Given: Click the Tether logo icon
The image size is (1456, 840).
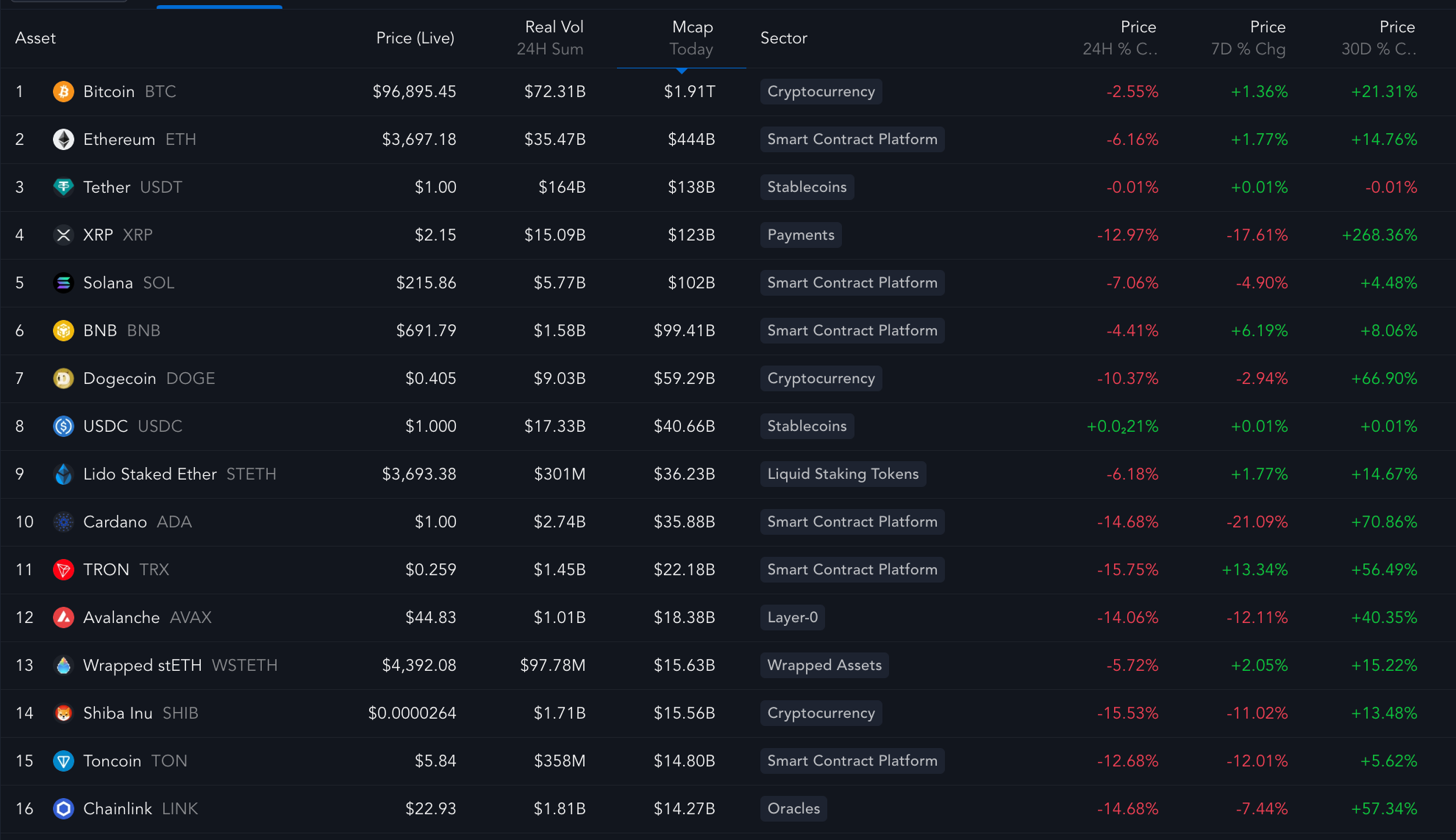Looking at the screenshot, I should pyautogui.click(x=64, y=188).
